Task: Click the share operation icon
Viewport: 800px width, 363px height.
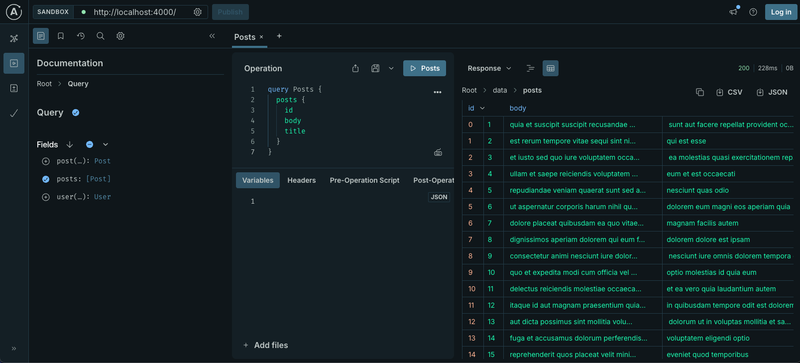Action: tap(356, 68)
